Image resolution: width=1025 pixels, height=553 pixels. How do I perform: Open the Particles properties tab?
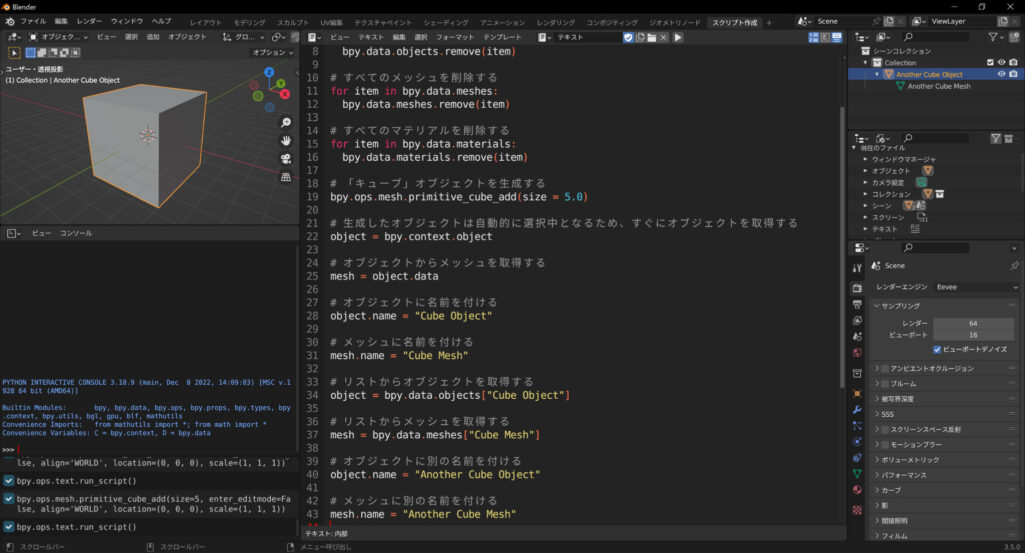click(x=857, y=426)
